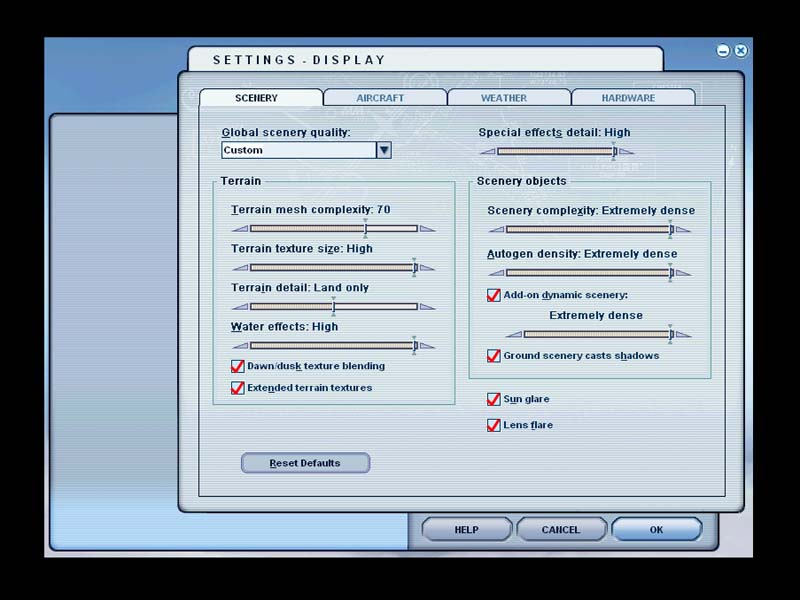Click the Autogen density slider
The image size is (800, 600).
[589, 273]
